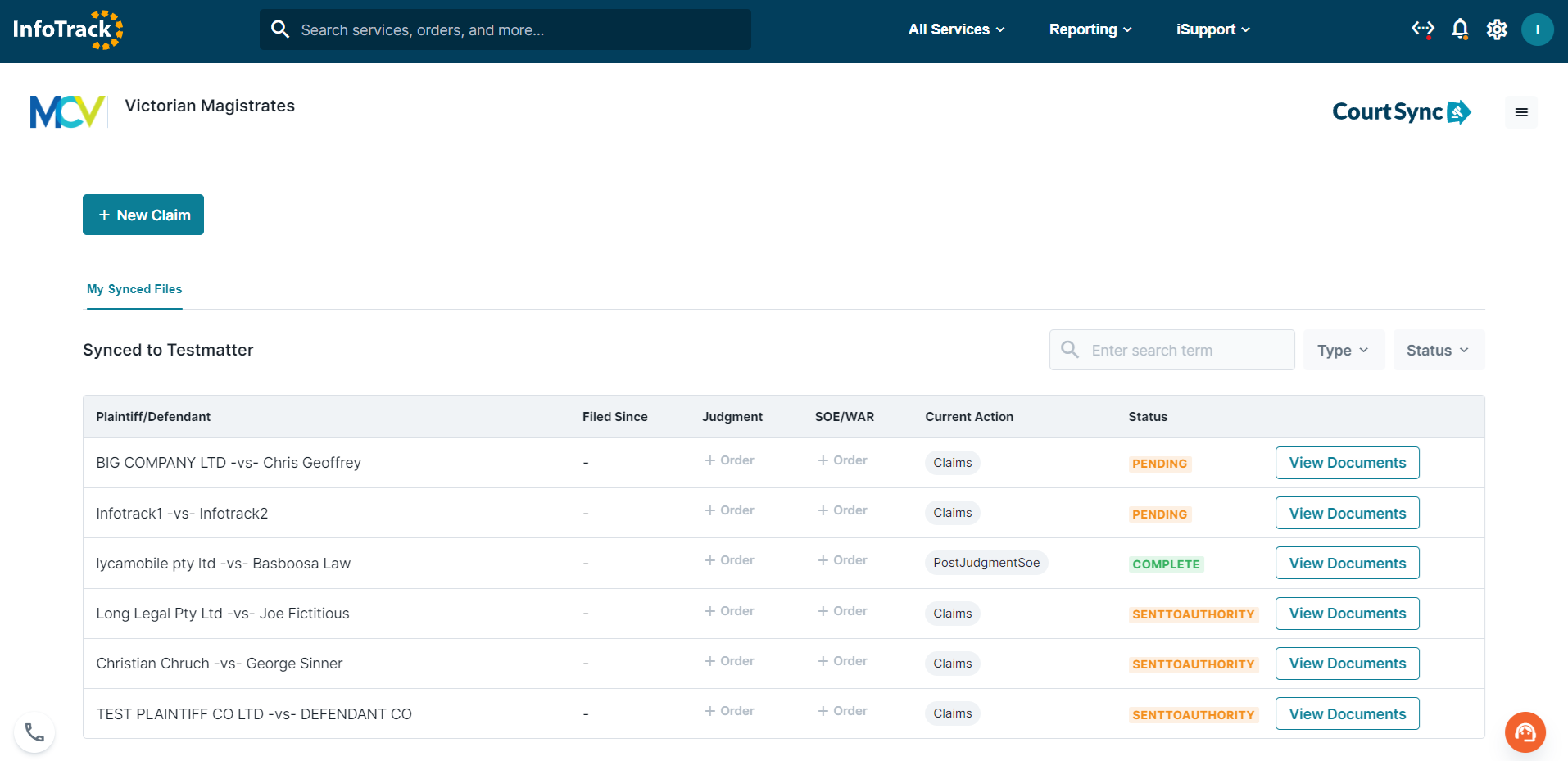Click Claims tag in BIG COMPANY row

point(953,463)
